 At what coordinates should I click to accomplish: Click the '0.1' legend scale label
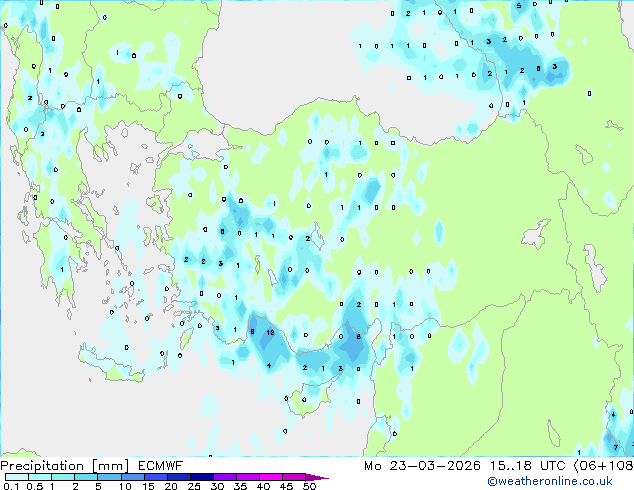tap(11, 486)
